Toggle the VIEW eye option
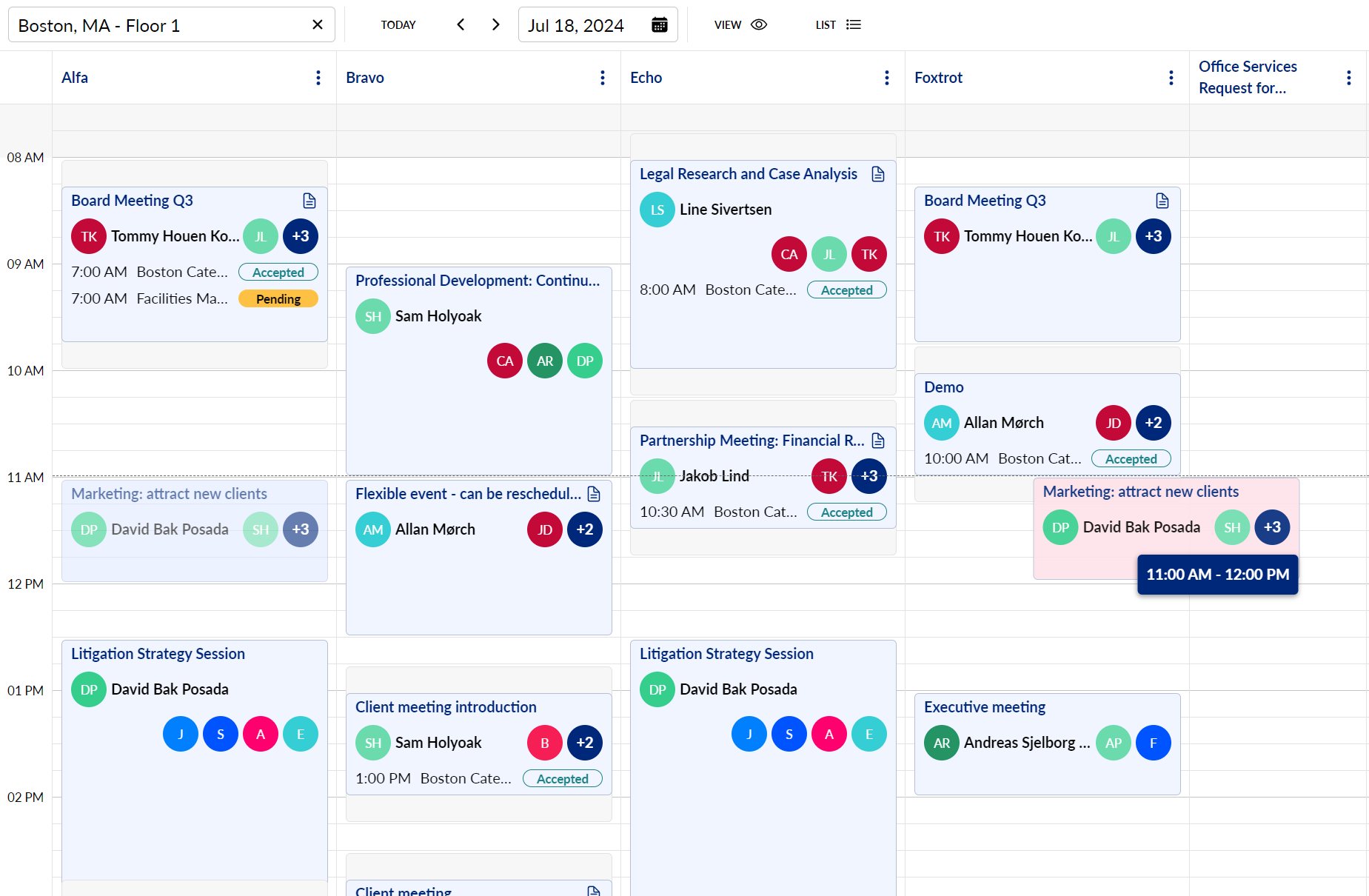The image size is (1369, 896). (740, 24)
